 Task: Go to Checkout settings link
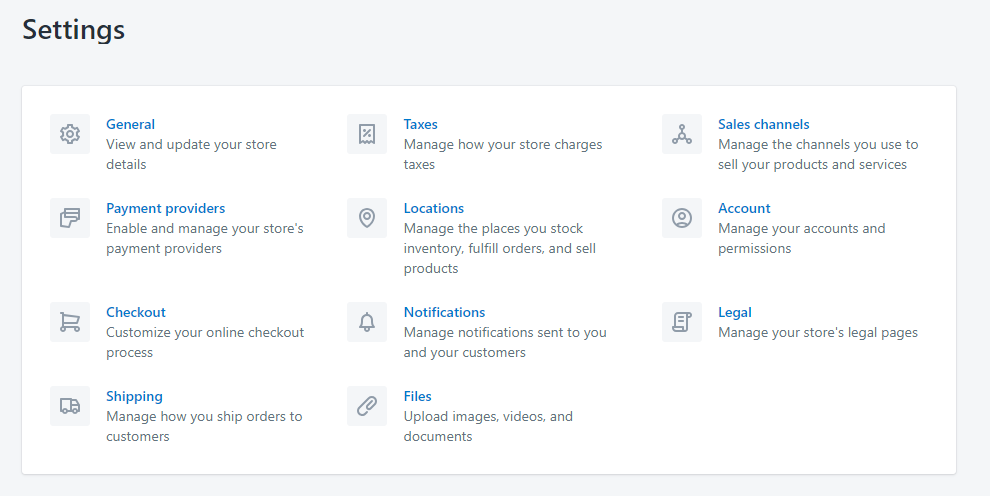136,313
